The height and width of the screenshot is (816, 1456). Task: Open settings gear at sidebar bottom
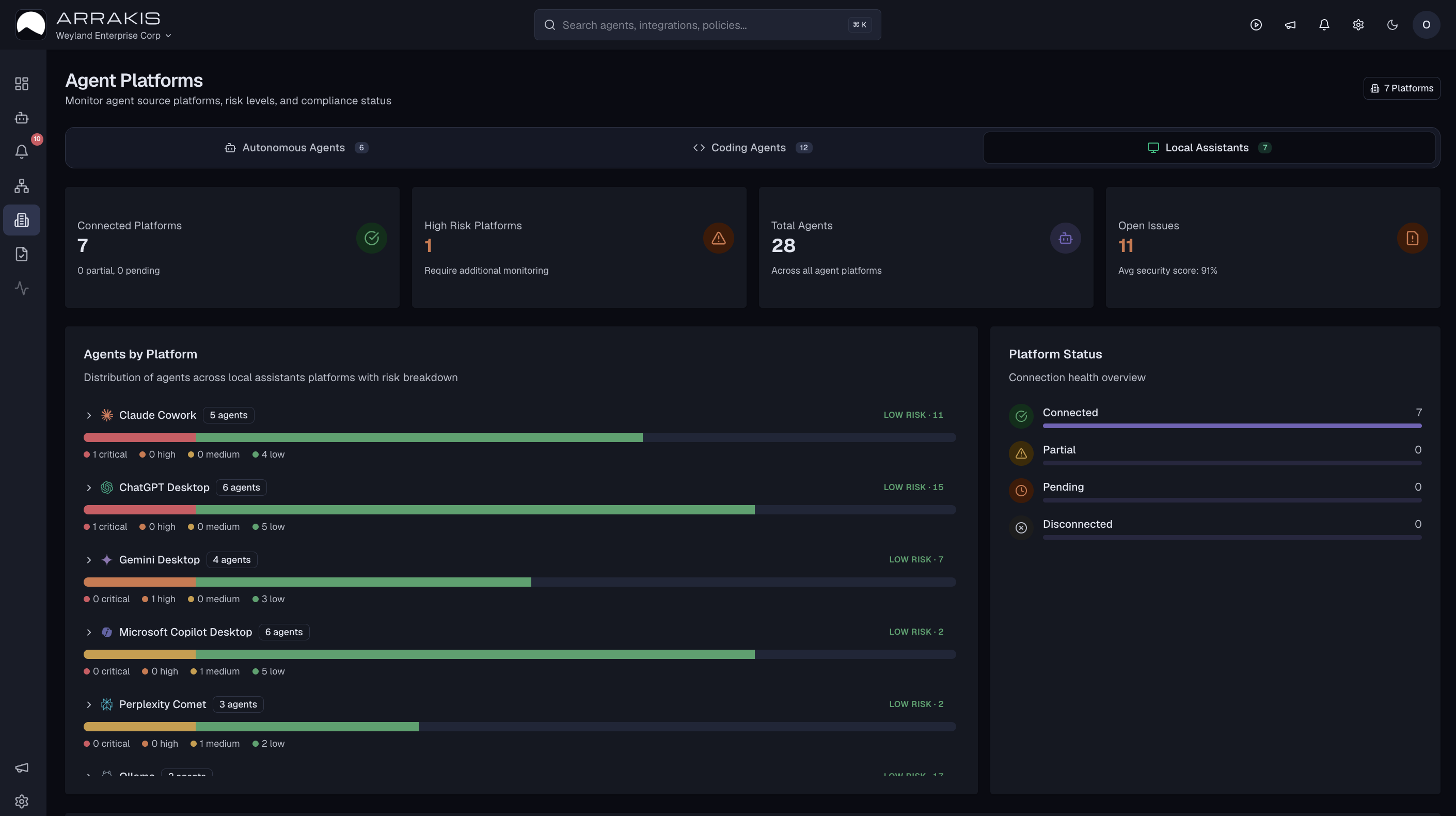click(22, 802)
